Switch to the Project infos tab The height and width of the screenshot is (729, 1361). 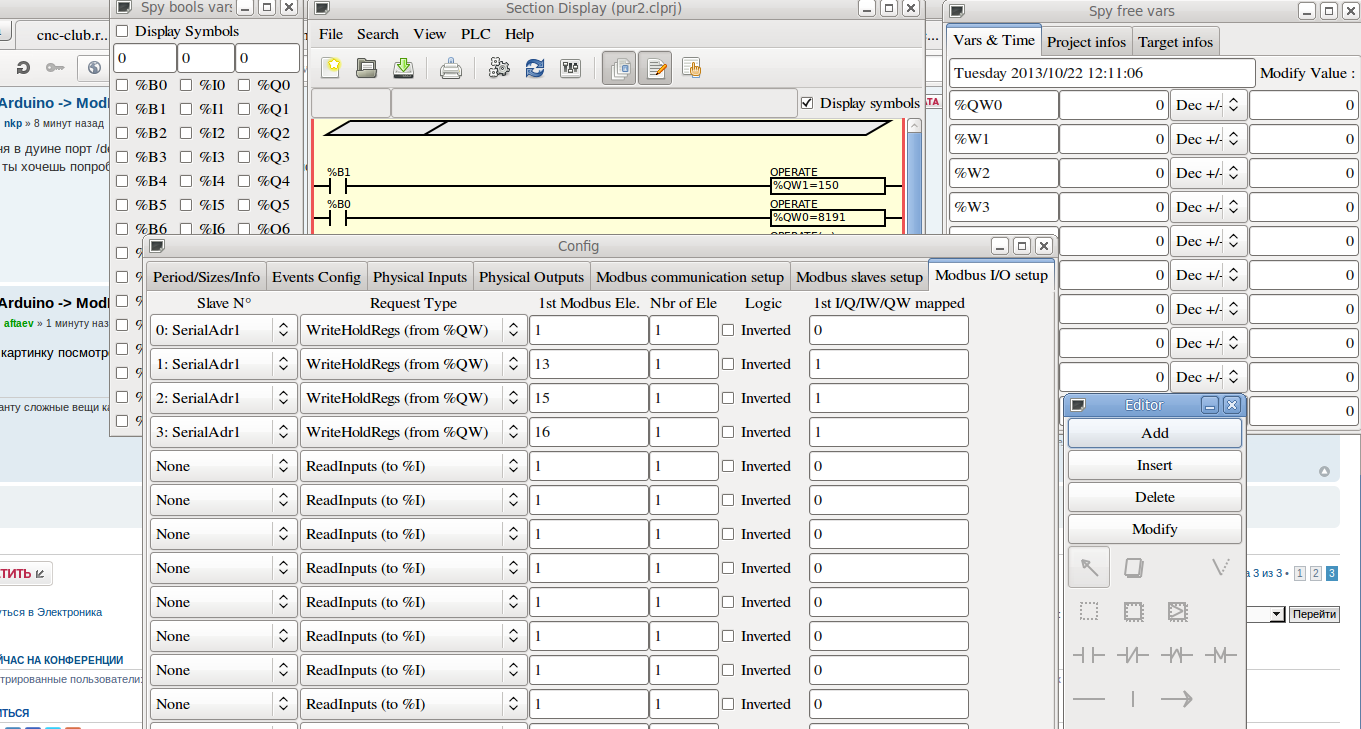[x=1087, y=42]
